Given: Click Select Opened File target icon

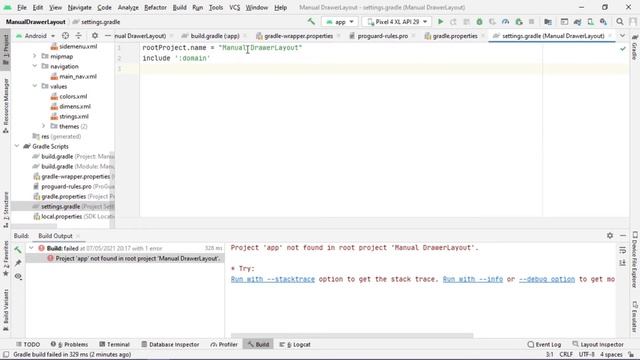Looking at the screenshot, I should pos(65,36).
